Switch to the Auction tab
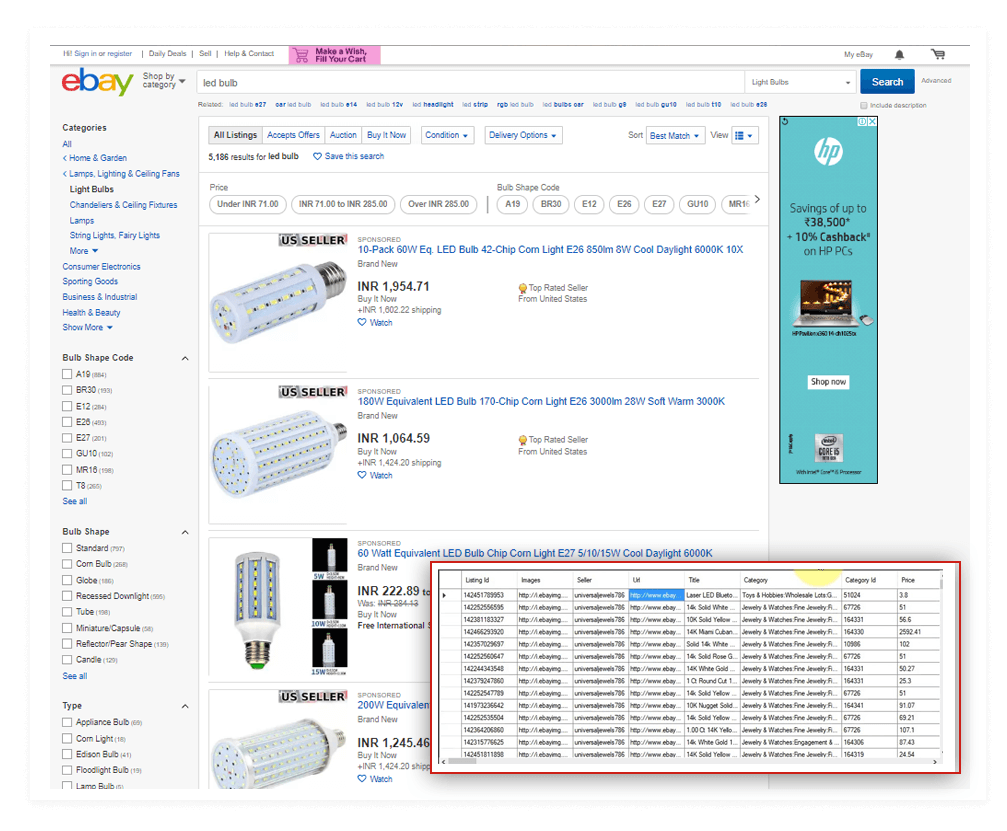The height and width of the screenshot is (831, 1007). 343,135
